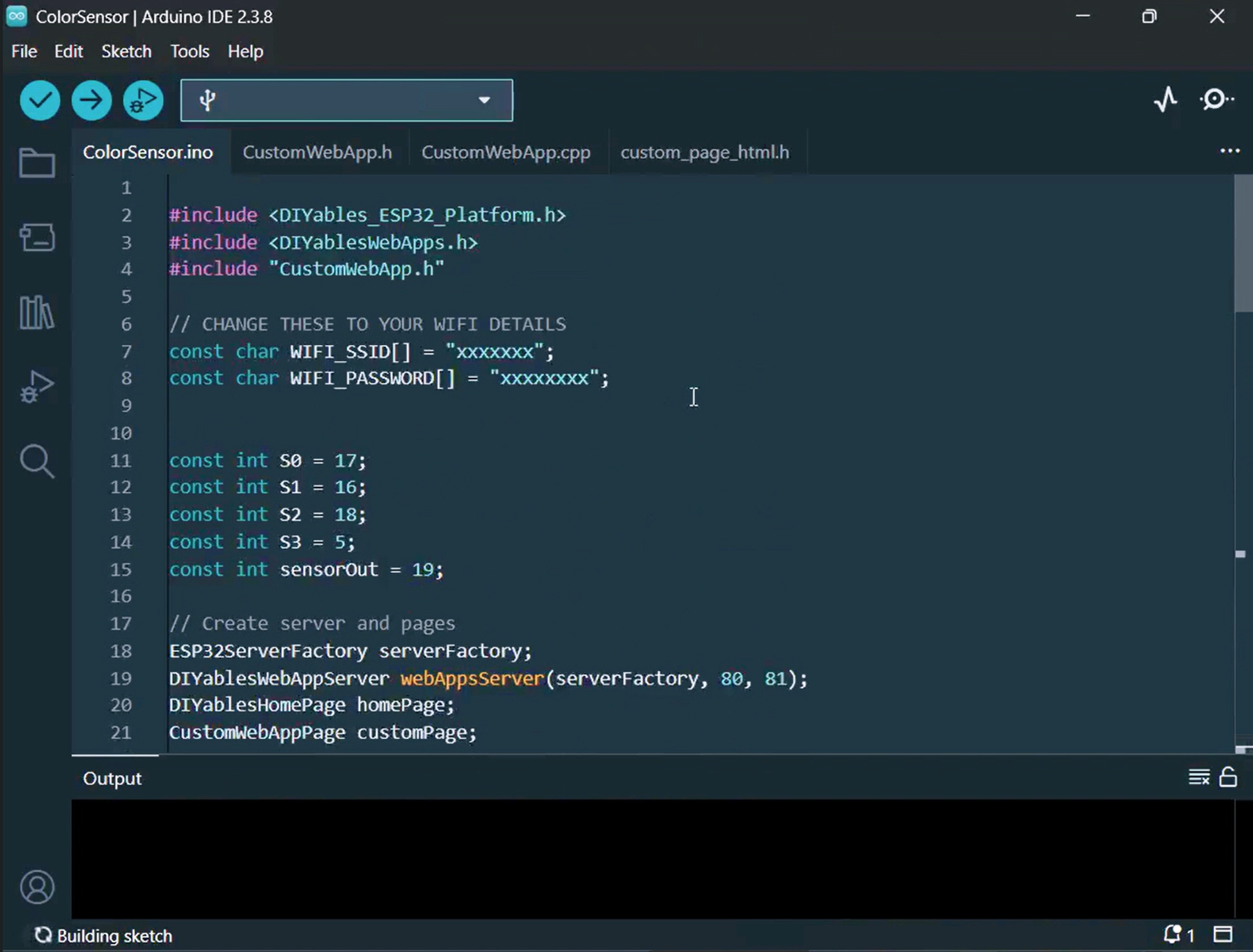Open the Search sidebar panel
This screenshot has width=1253, height=952.
(37, 461)
